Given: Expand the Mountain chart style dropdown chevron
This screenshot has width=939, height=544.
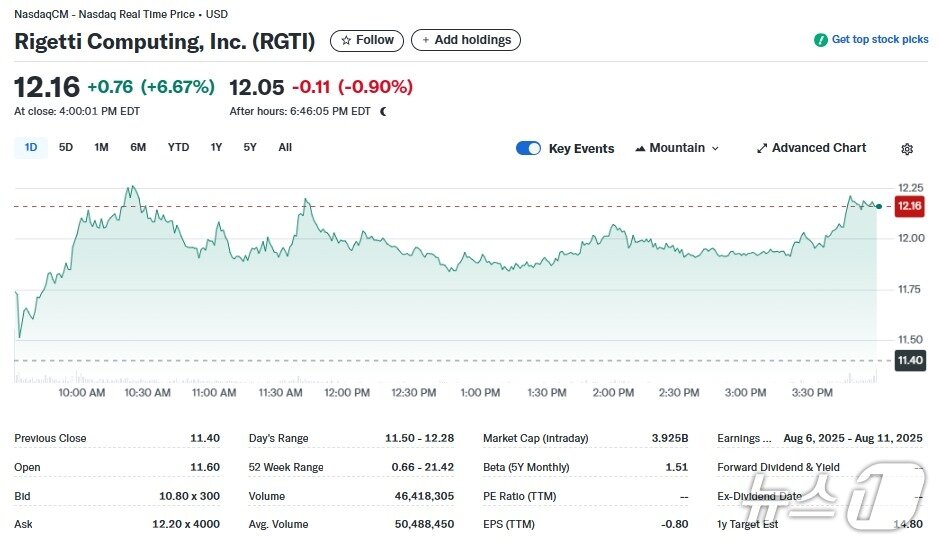Looking at the screenshot, I should coord(715,148).
